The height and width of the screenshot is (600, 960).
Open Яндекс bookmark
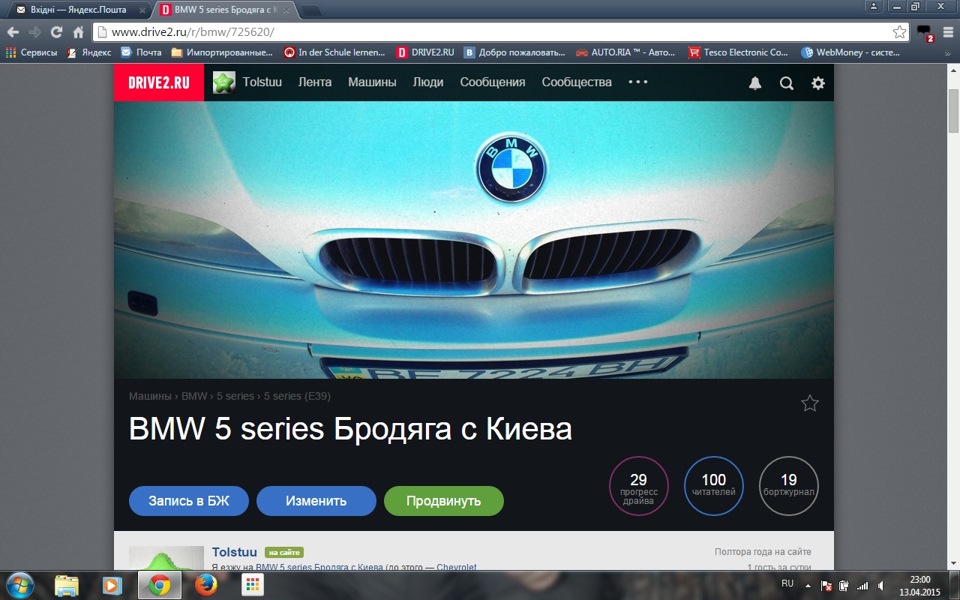coord(90,53)
